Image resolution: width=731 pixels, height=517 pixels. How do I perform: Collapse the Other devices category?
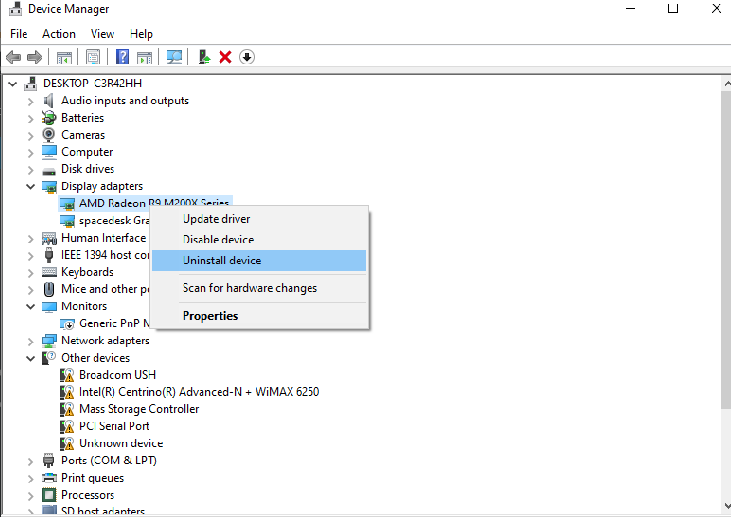coord(31,358)
